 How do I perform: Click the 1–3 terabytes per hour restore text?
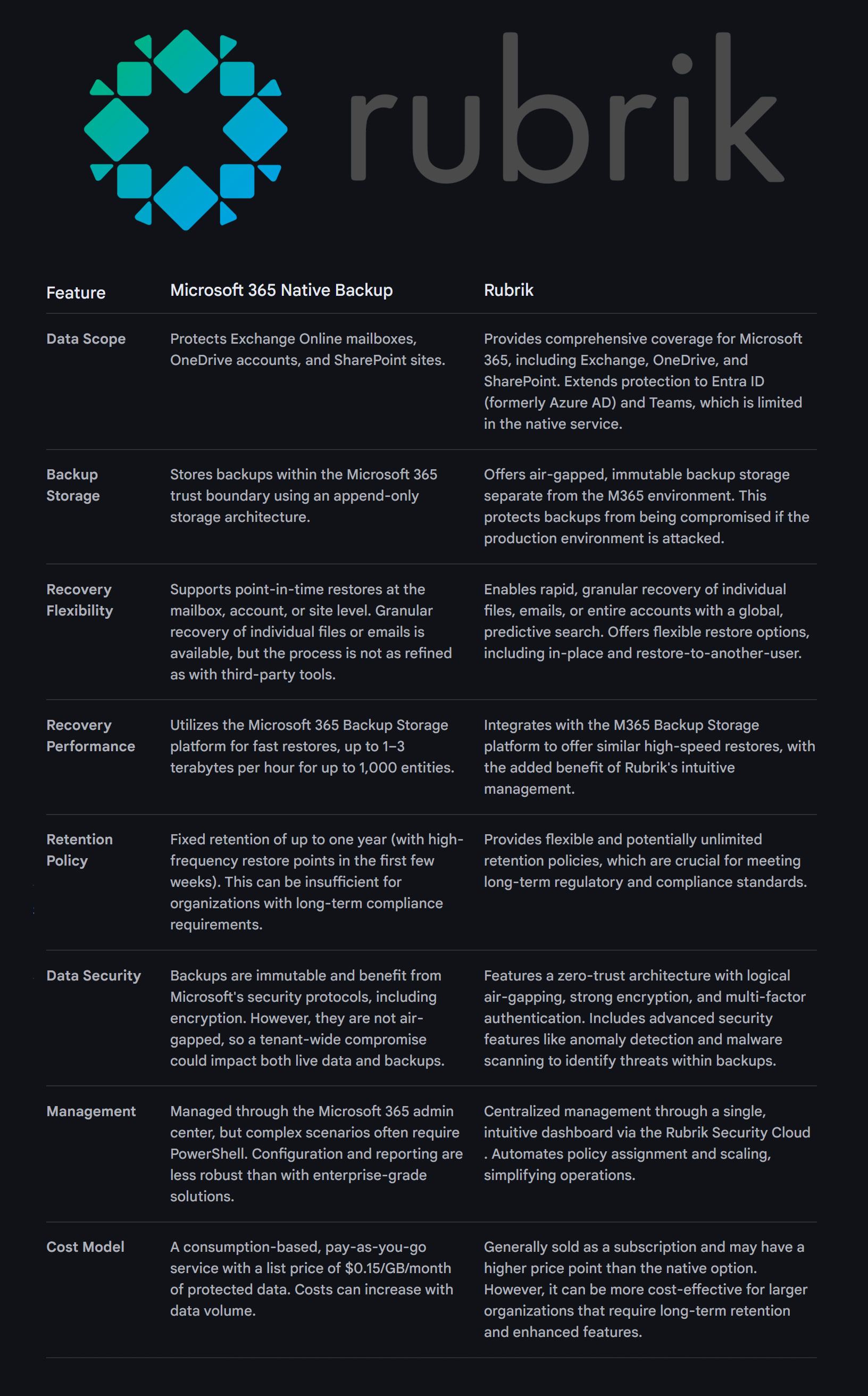click(312, 746)
